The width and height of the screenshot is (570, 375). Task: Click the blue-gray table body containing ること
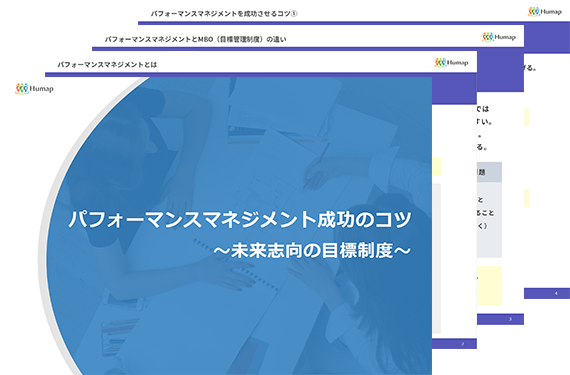[x=489, y=220]
